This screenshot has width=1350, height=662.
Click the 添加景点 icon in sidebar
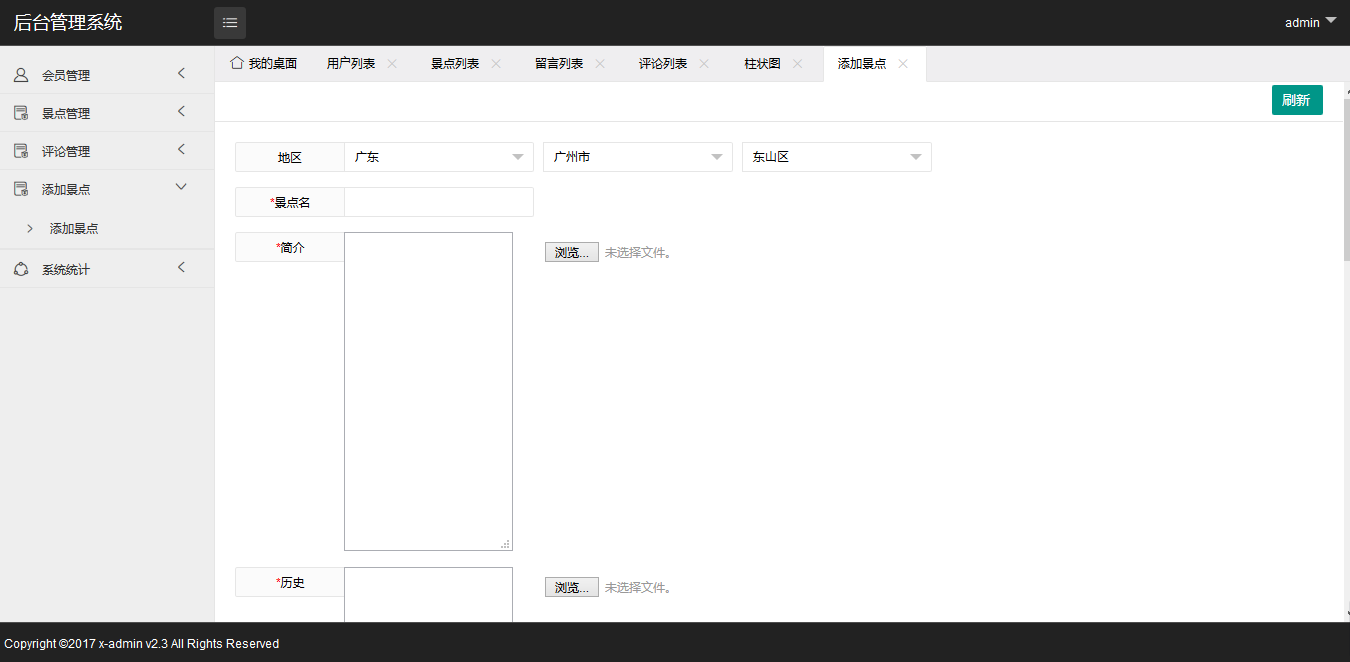(20, 188)
